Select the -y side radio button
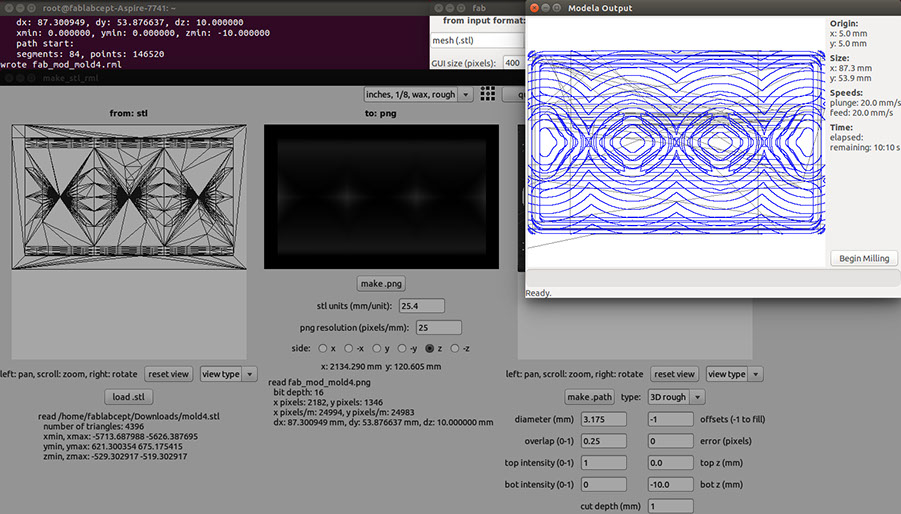This screenshot has height=514, width=901. [x=402, y=348]
